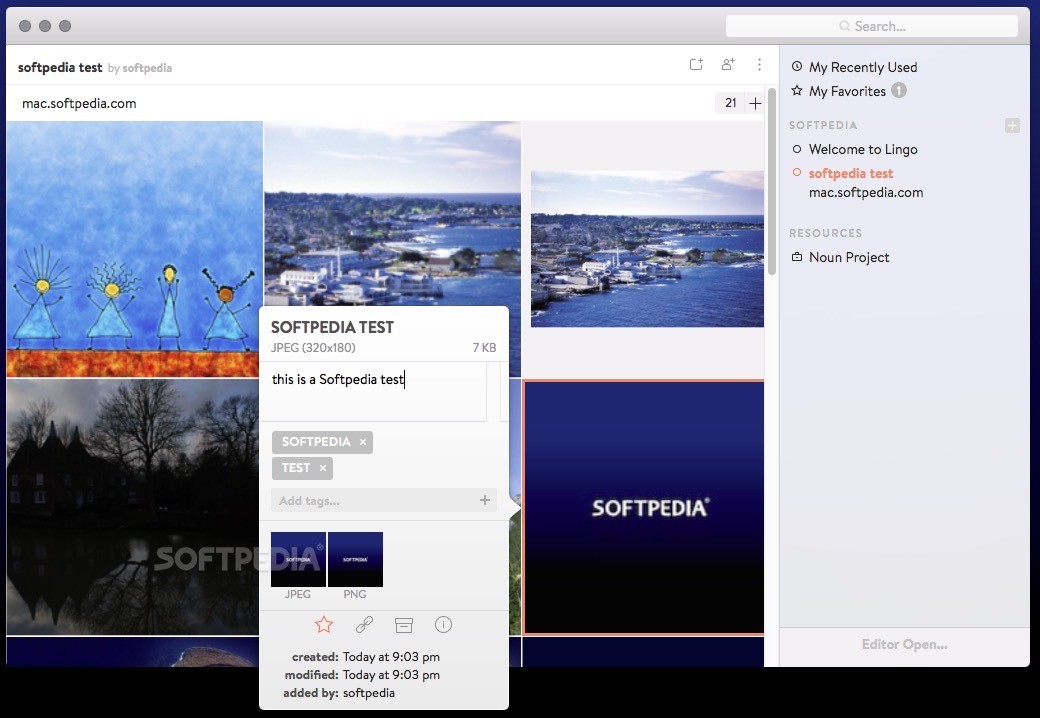Click the SOFTPEDIA TEST asset title
This screenshot has height=718, width=1040.
pos(332,328)
